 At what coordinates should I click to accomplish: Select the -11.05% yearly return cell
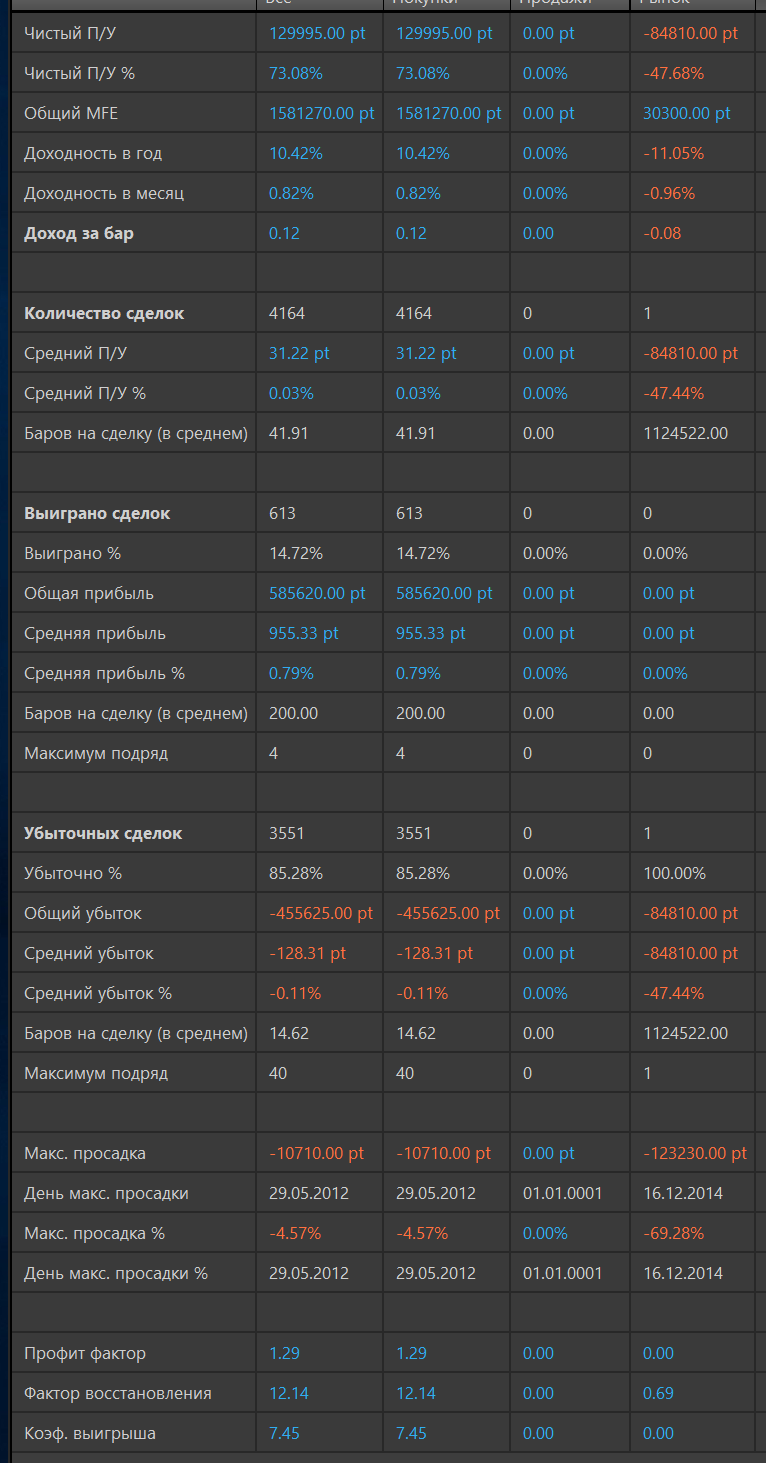click(674, 153)
